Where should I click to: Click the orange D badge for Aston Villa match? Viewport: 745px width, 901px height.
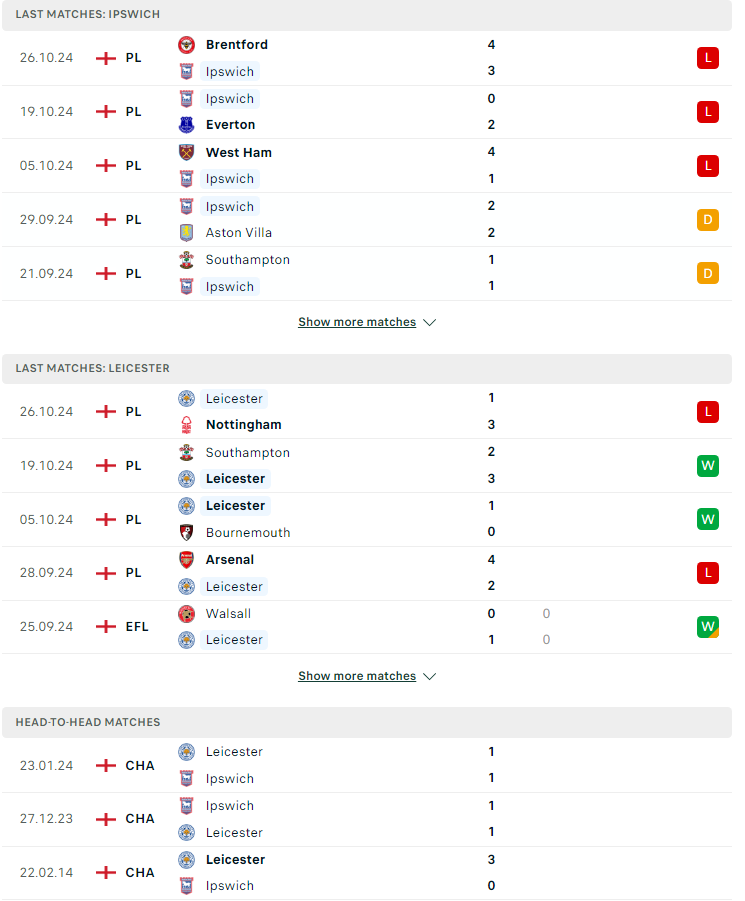[x=708, y=220]
